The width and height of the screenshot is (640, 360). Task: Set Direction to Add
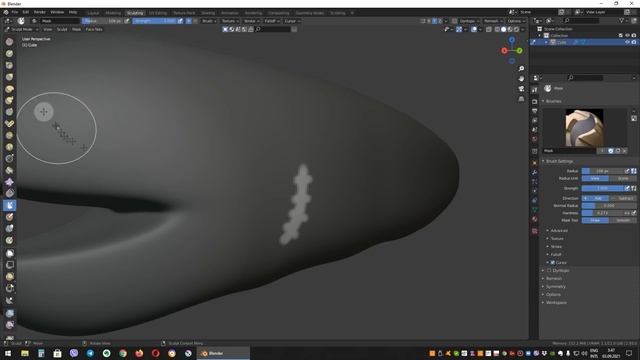point(595,198)
